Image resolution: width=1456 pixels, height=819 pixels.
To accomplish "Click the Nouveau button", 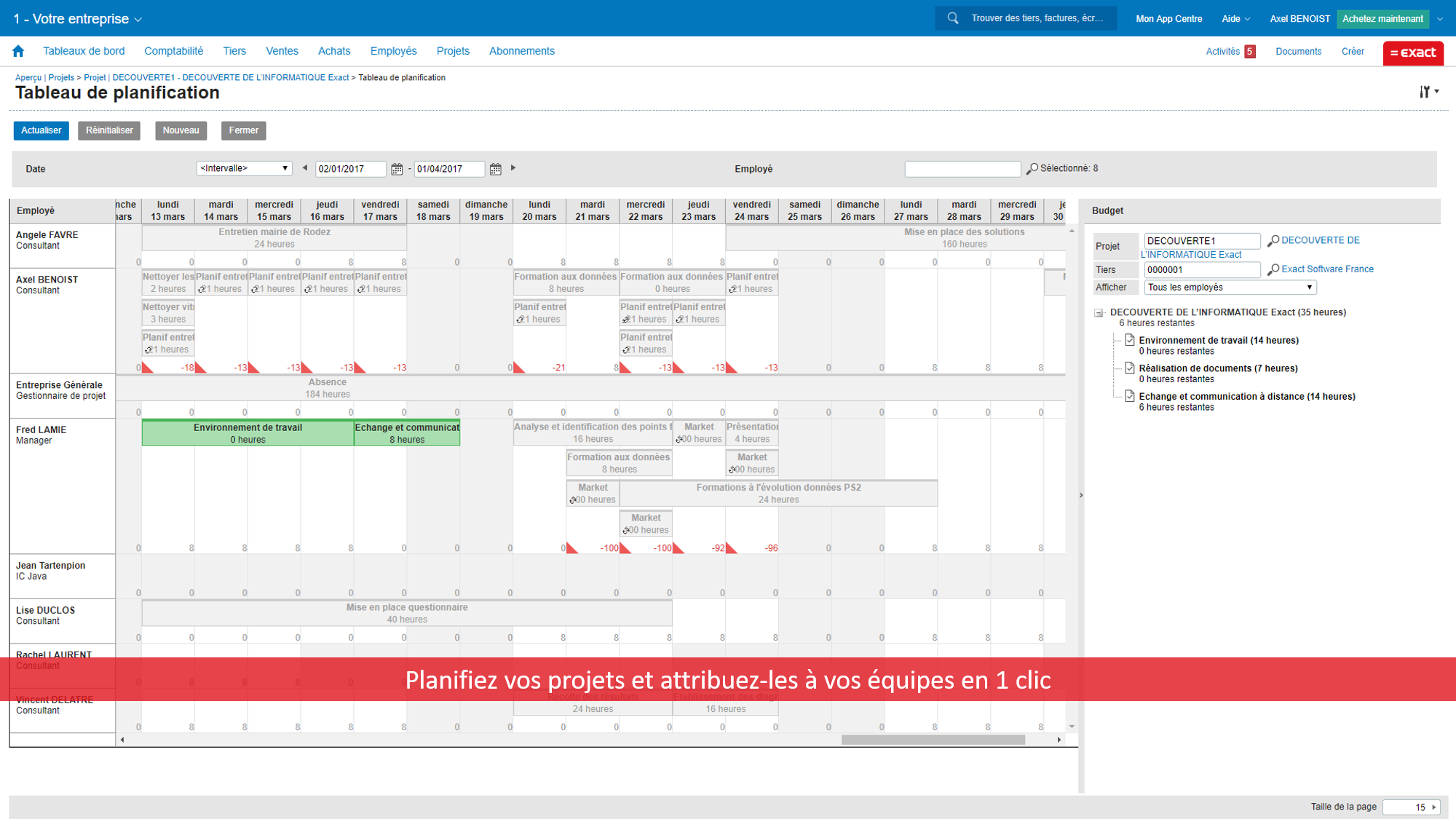I will (181, 131).
